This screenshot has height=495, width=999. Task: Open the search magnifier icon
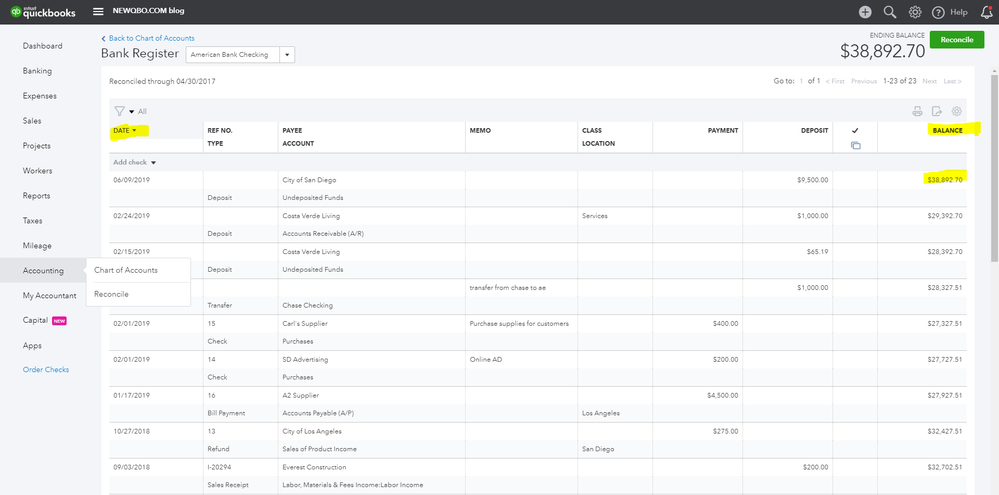point(890,12)
